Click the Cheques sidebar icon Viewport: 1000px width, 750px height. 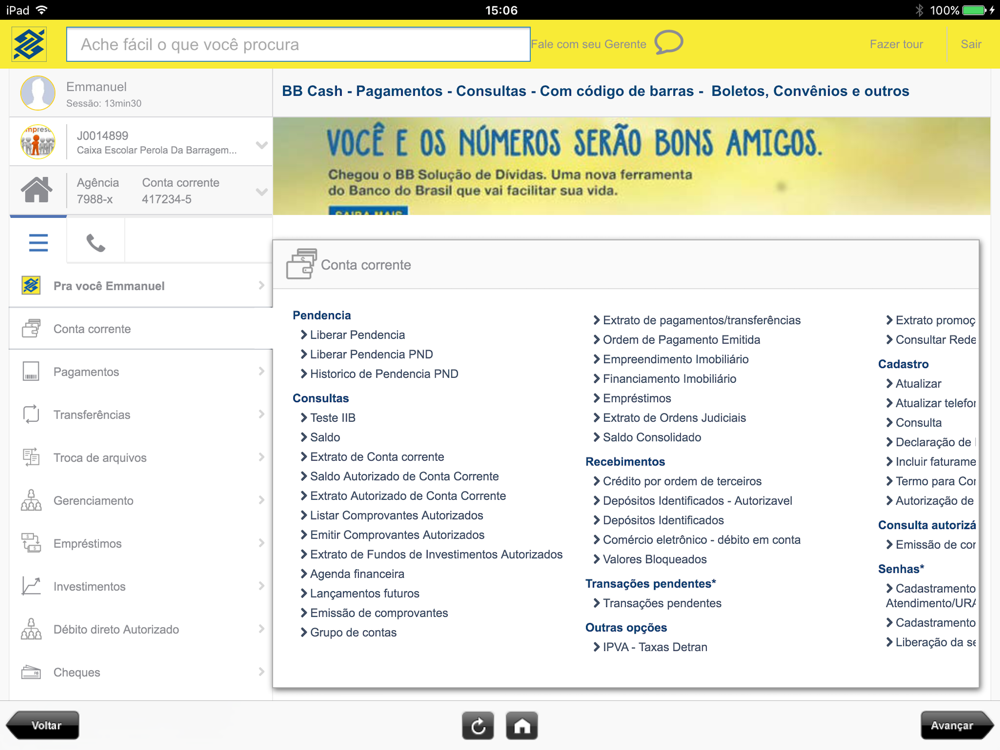[31, 672]
